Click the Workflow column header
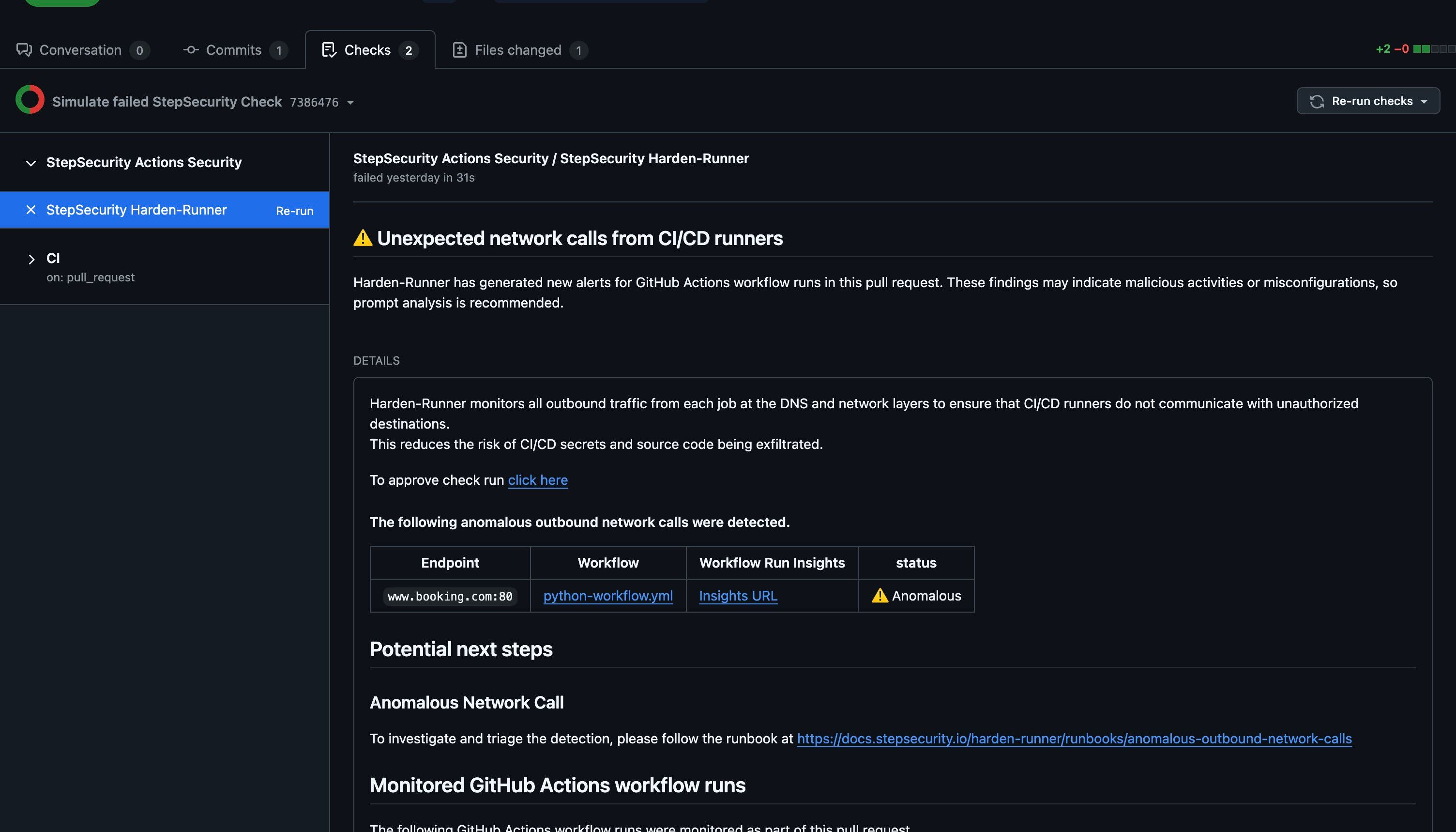 (x=608, y=563)
